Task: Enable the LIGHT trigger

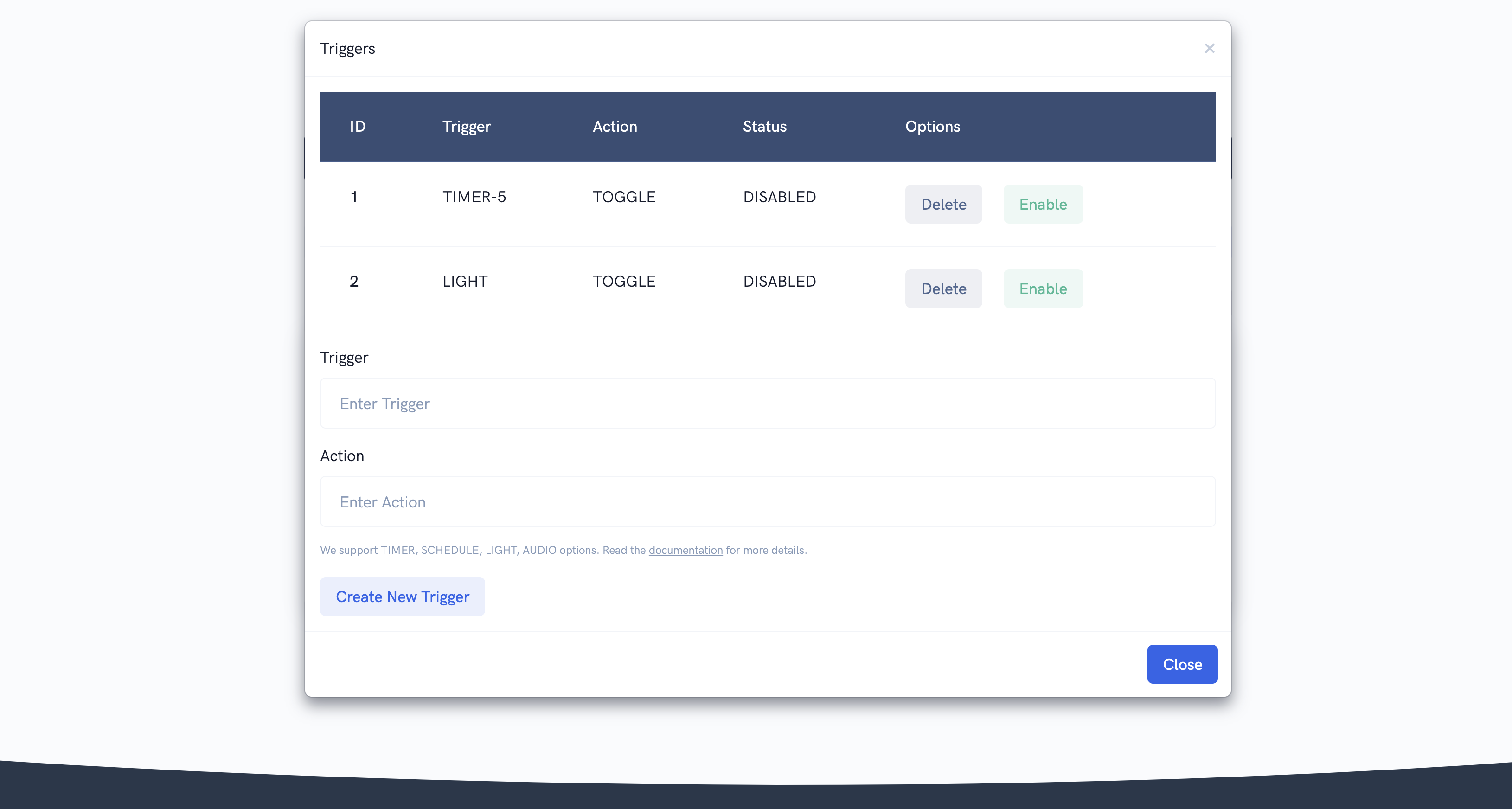Action: (x=1043, y=289)
